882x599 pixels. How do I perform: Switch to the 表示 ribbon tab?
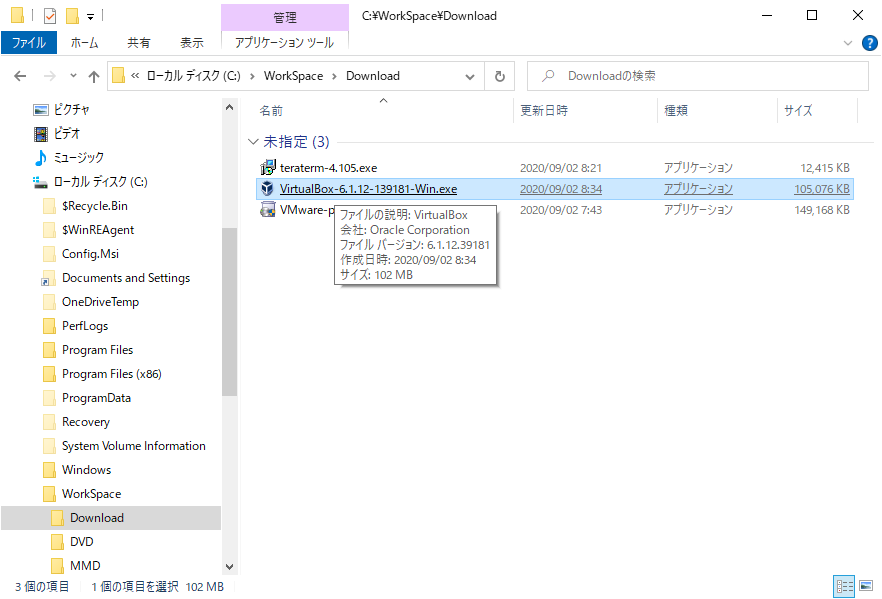coord(191,43)
